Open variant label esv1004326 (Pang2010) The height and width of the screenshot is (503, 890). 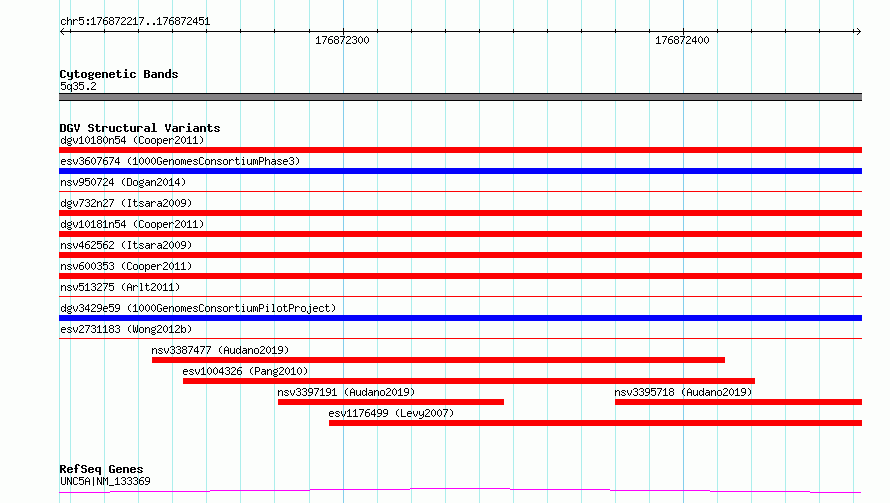pos(245,371)
